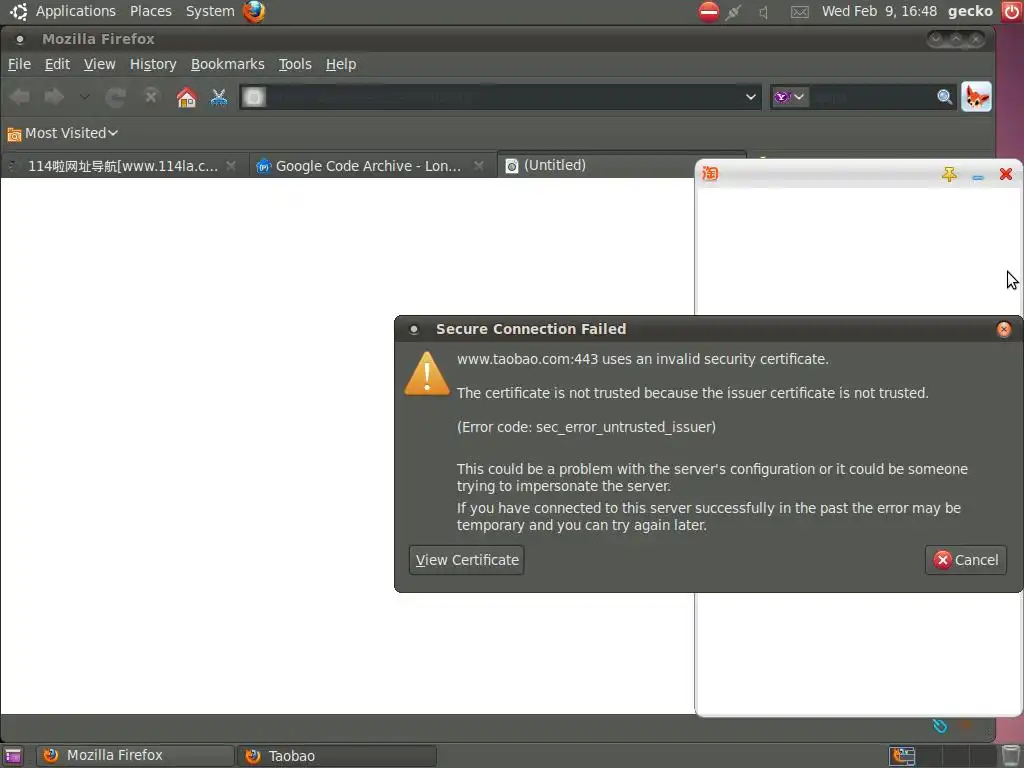Image resolution: width=1024 pixels, height=768 pixels.
Task: Click the Reload page icon
Action: click(116, 97)
